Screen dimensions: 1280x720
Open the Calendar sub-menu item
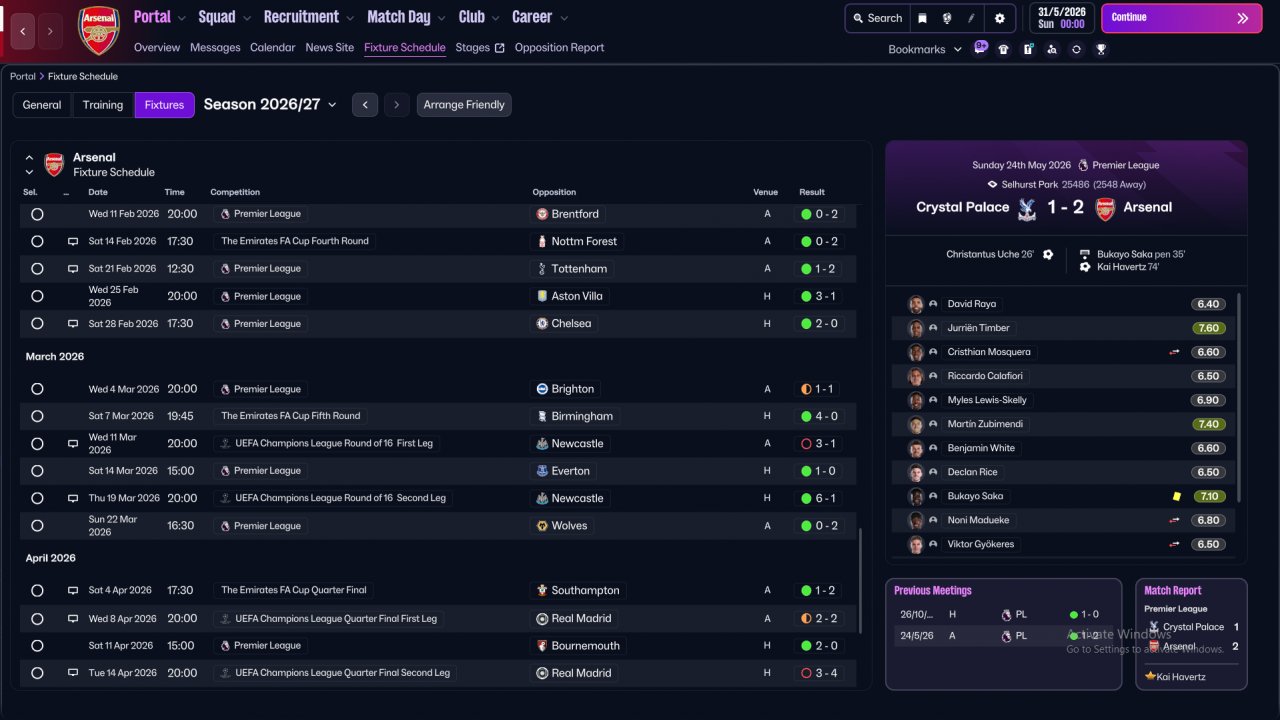click(x=273, y=47)
